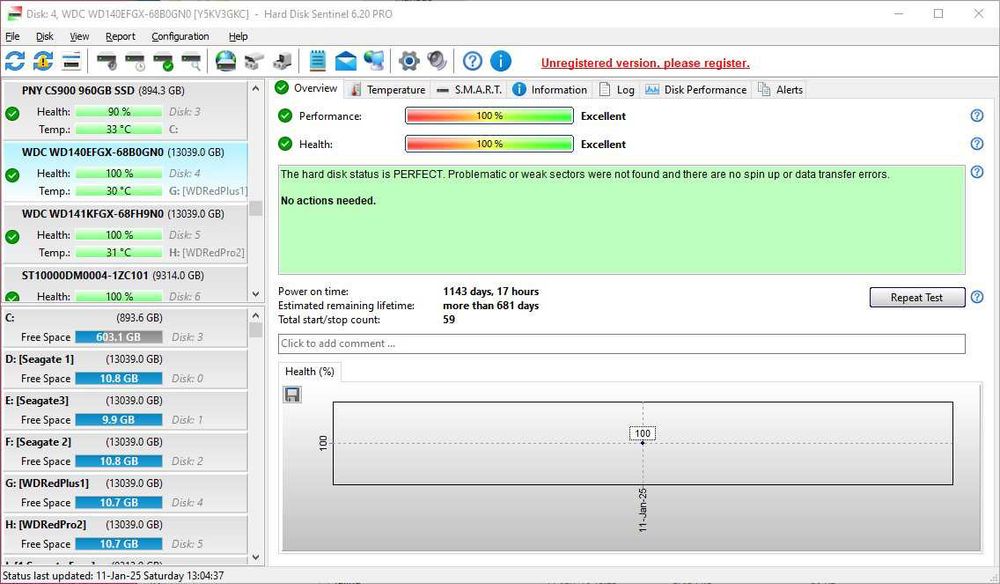Select the G: [WDRedPlus1] volume
This screenshot has height=584, width=1000.
(x=125, y=493)
